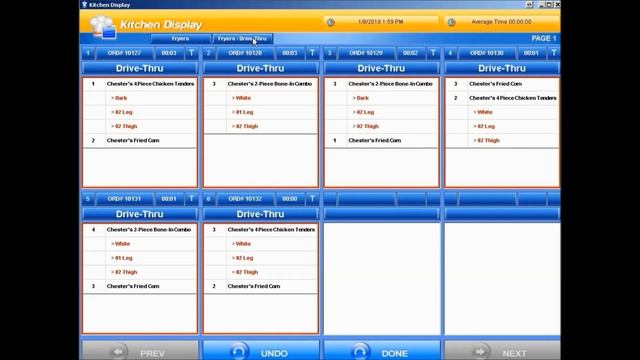Viewport: 640px width, 360px height.
Task: Click ORD# 10129 header
Action: point(366,53)
